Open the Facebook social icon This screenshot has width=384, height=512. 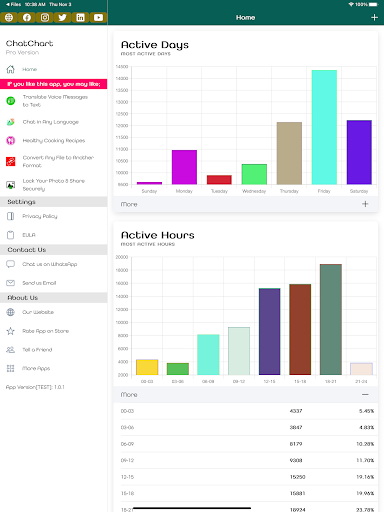(27, 18)
